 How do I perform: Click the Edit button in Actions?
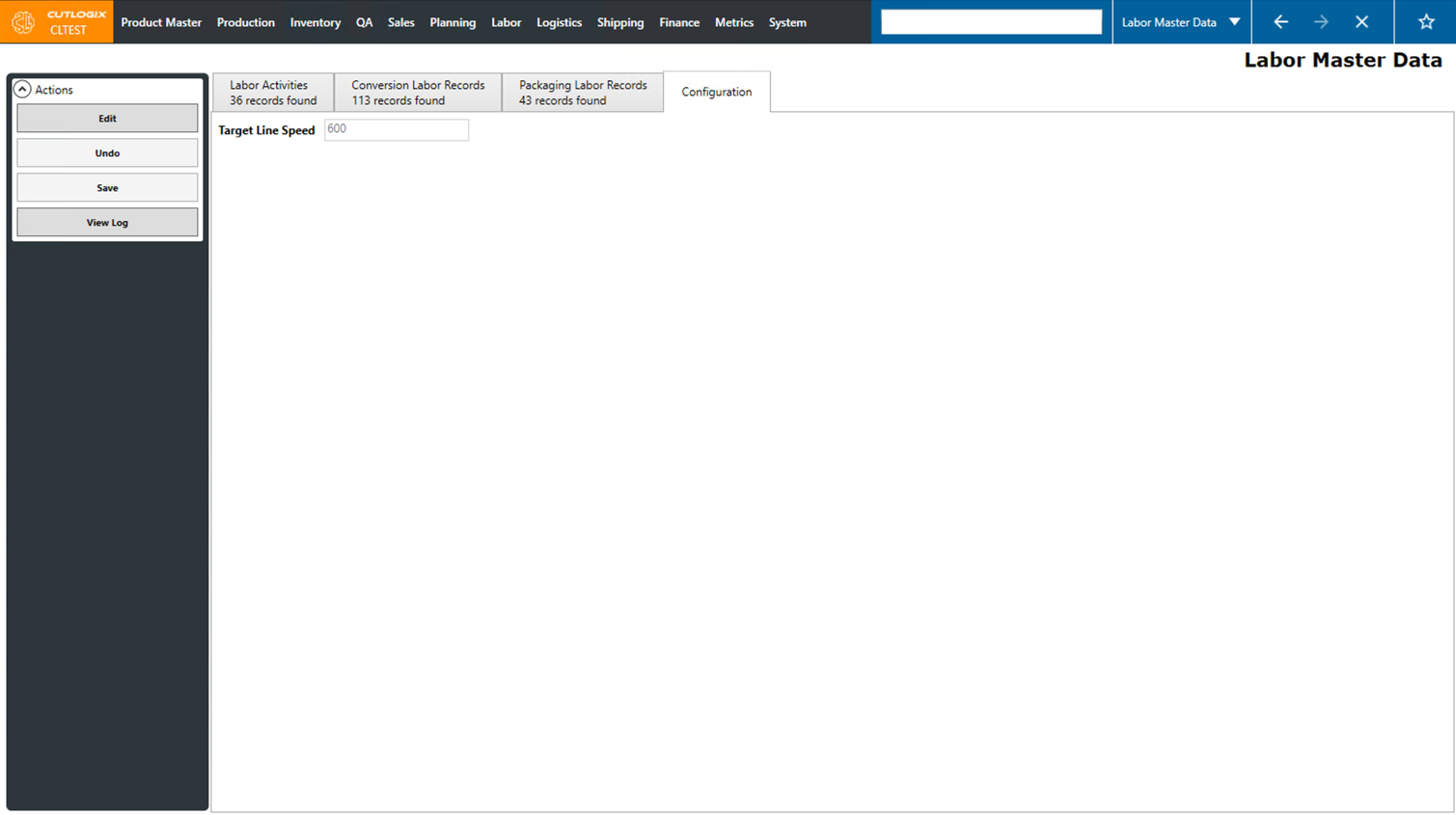(106, 118)
